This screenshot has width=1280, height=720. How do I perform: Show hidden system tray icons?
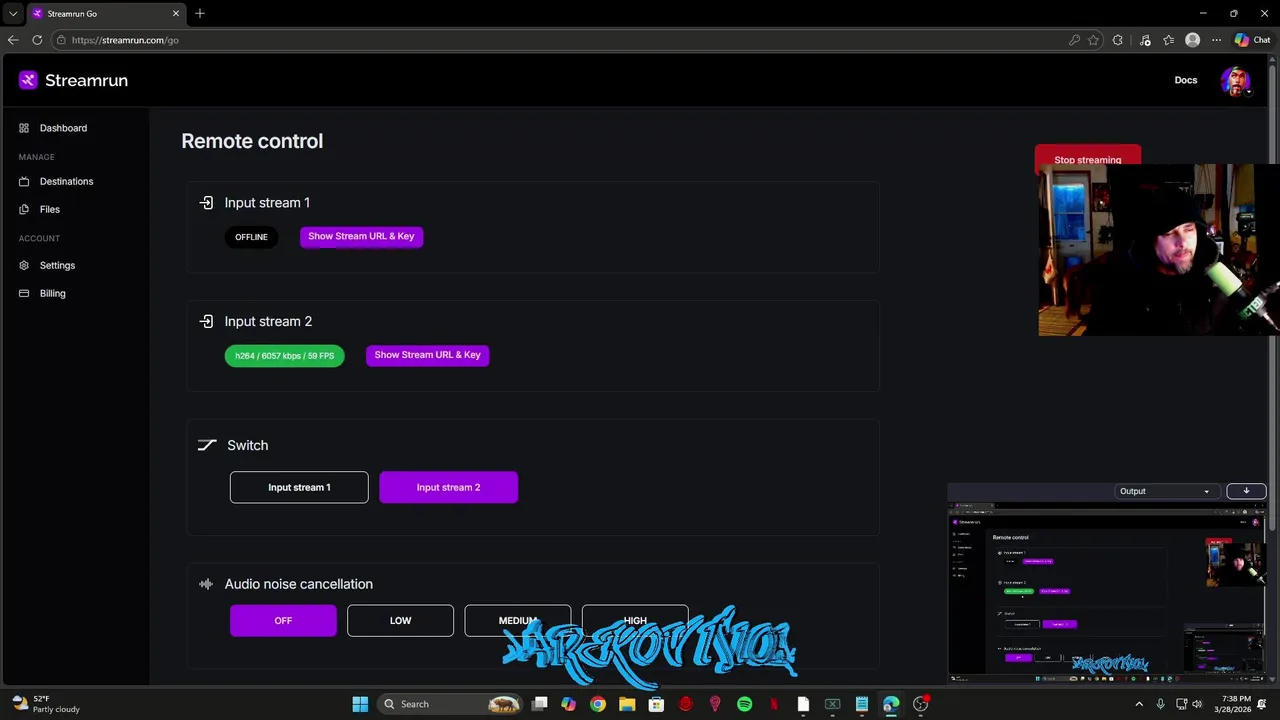[x=1139, y=704]
